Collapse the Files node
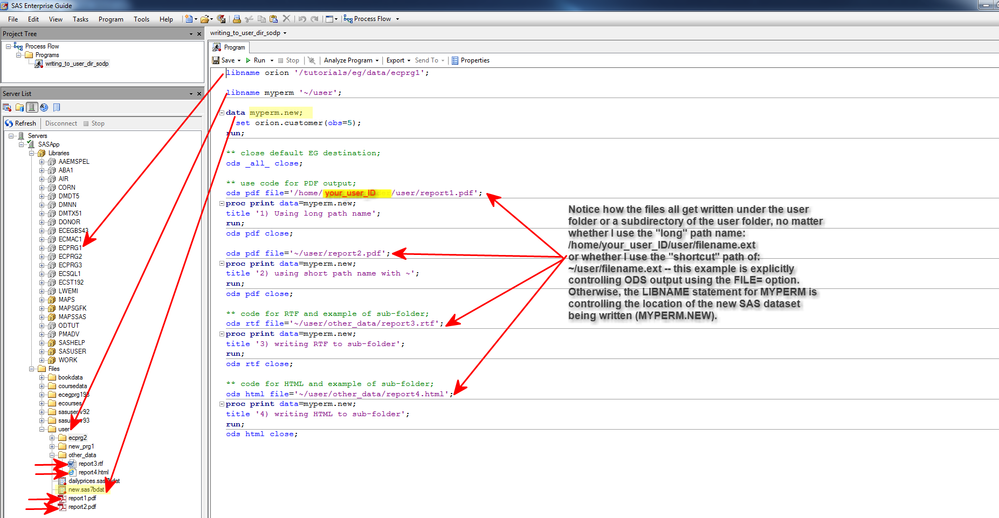This screenshot has width=999, height=518. pos(31,368)
